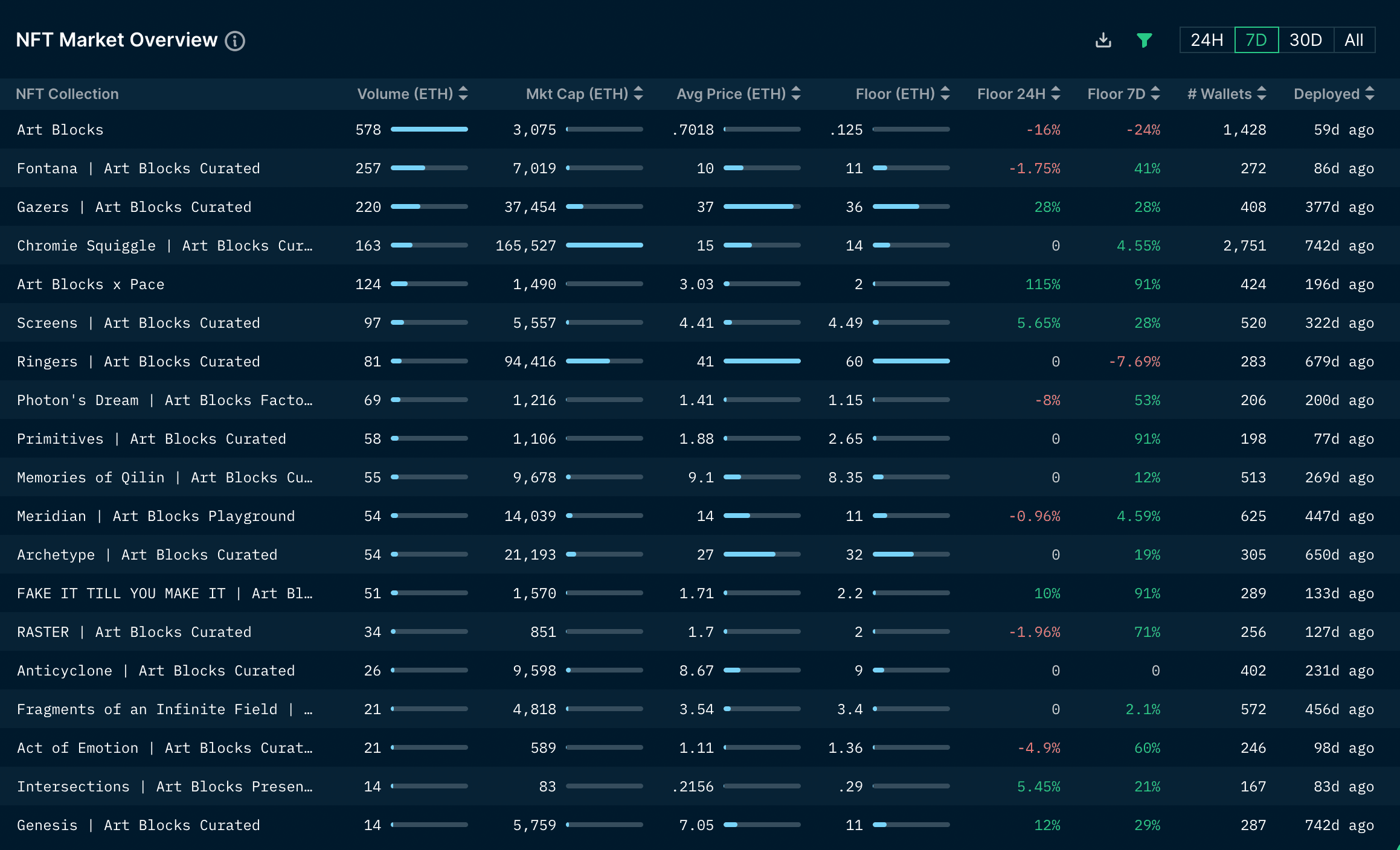View info about NFT Market Overview
Image resolution: width=1400 pixels, height=850 pixels.
click(x=236, y=41)
